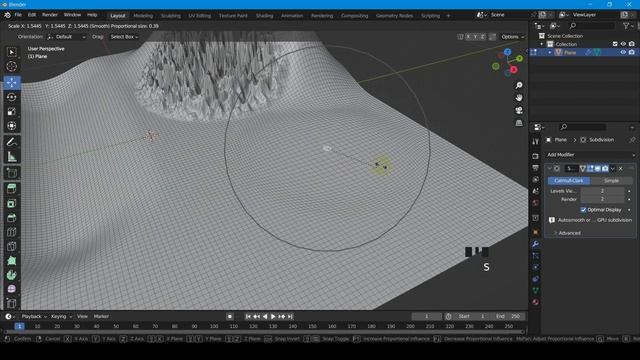Open the Keying dropdown in timeline
Screen dimensions: 640x360
pyautogui.click(x=61, y=316)
